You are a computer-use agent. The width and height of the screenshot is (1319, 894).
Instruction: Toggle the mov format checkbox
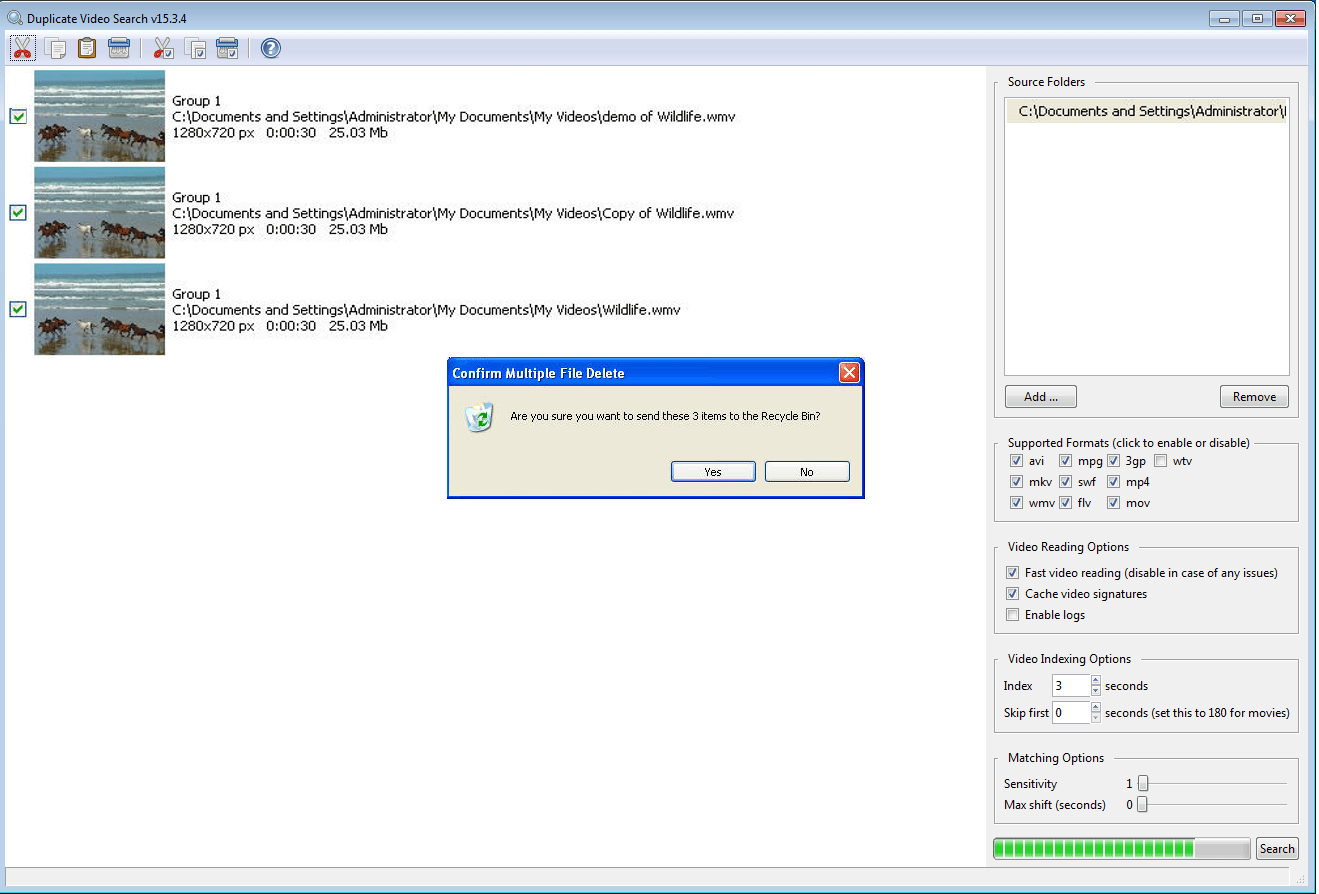coord(1113,503)
